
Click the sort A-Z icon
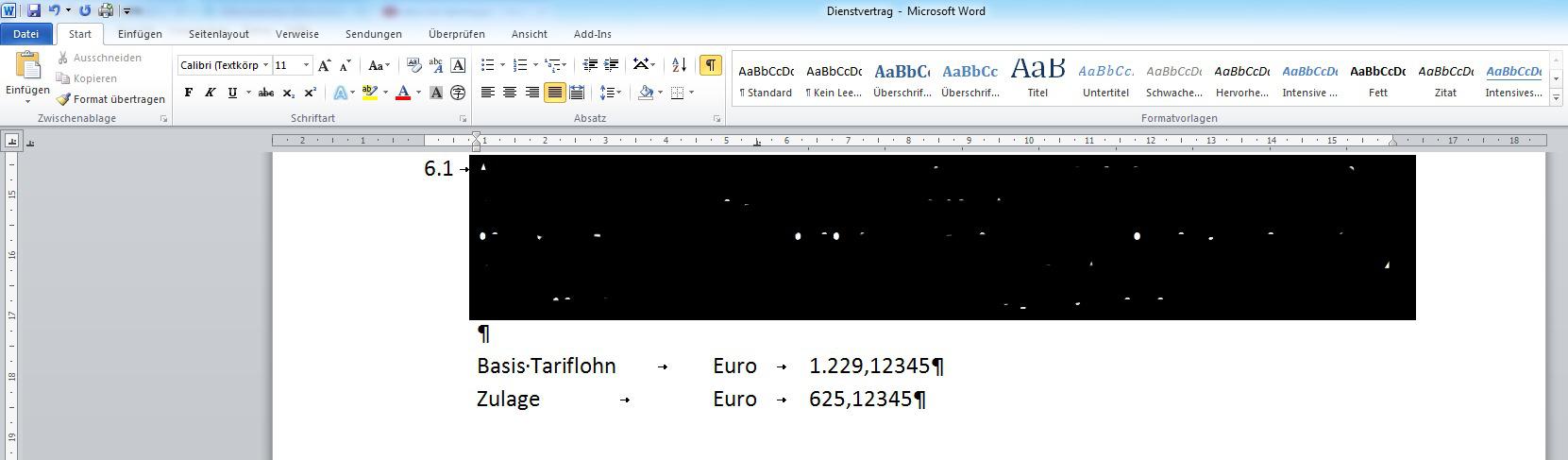pos(679,65)
